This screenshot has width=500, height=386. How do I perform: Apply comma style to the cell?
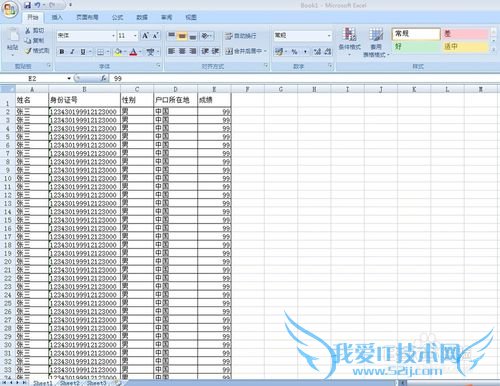coord(305,51)
